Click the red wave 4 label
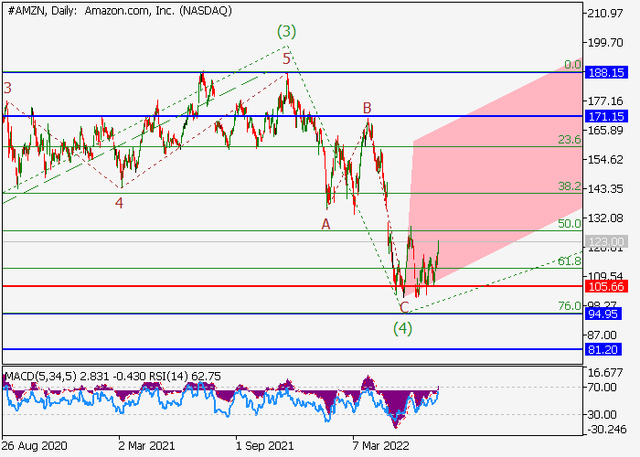 [119, 203]
